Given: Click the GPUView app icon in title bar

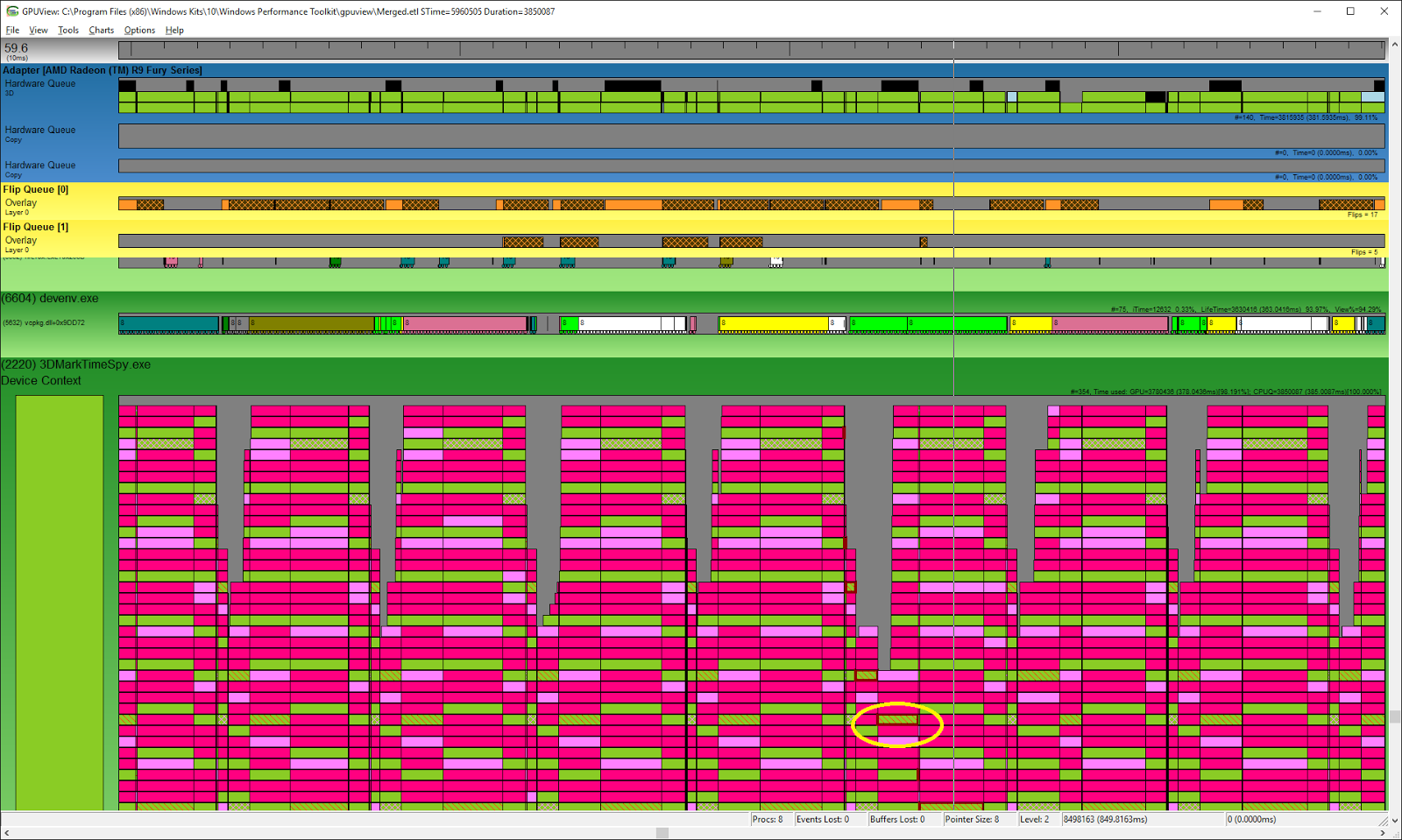Looking at the screenshot, I should click(x=11, y=11).
